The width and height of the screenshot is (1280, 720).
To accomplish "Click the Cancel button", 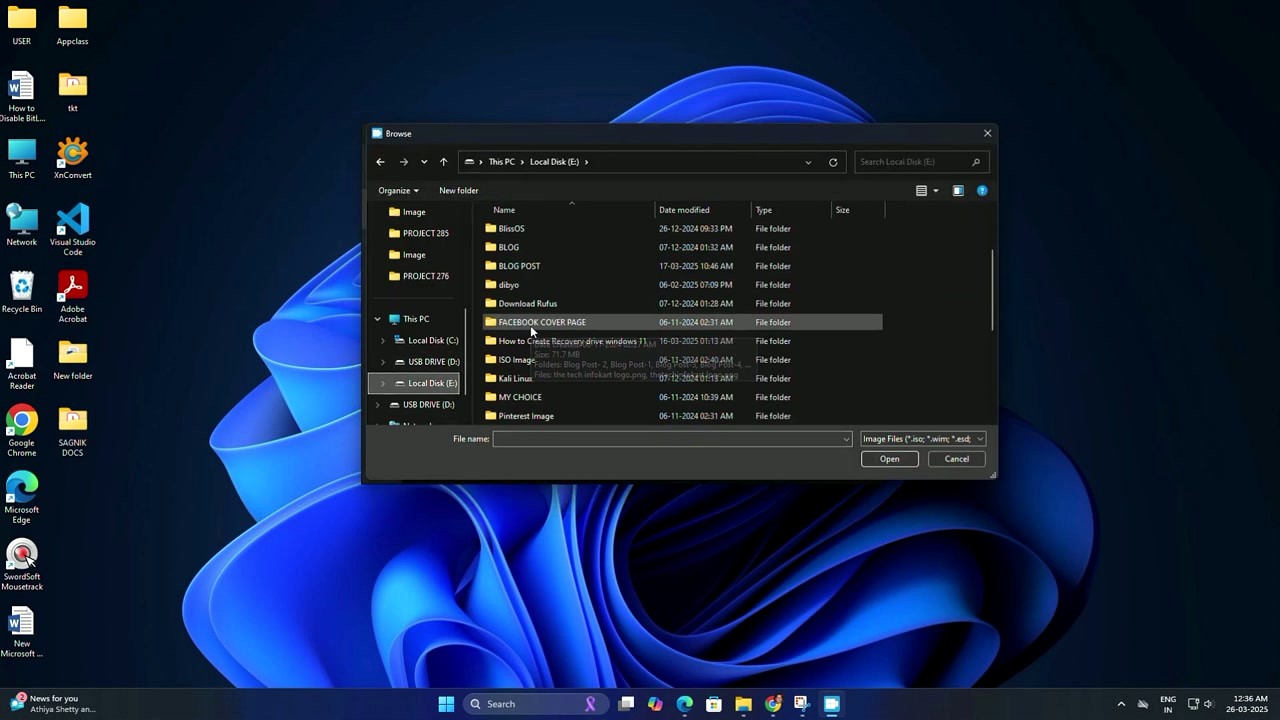I will pos(956,458).
